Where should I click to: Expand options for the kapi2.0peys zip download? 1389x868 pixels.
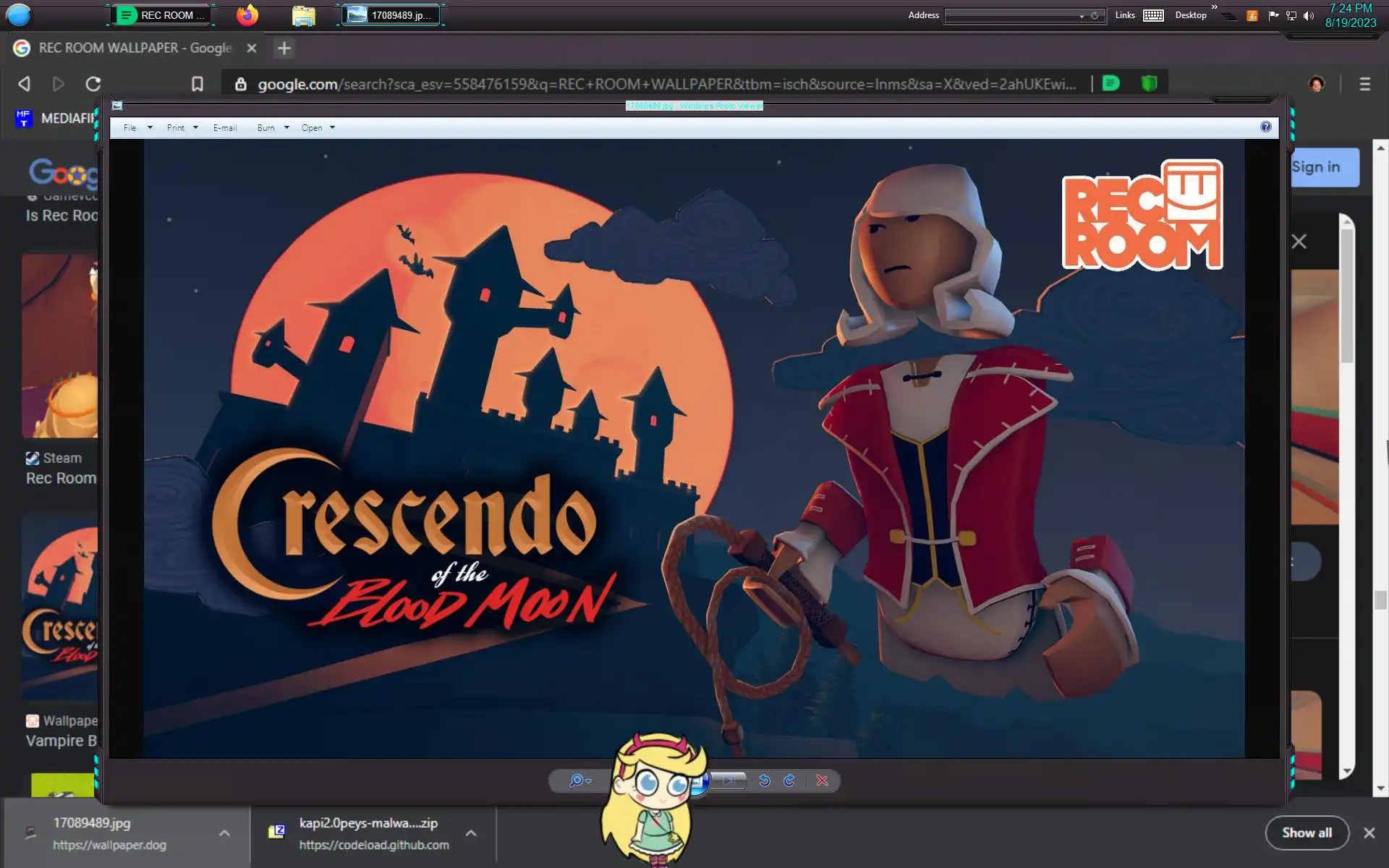(471, 833)
